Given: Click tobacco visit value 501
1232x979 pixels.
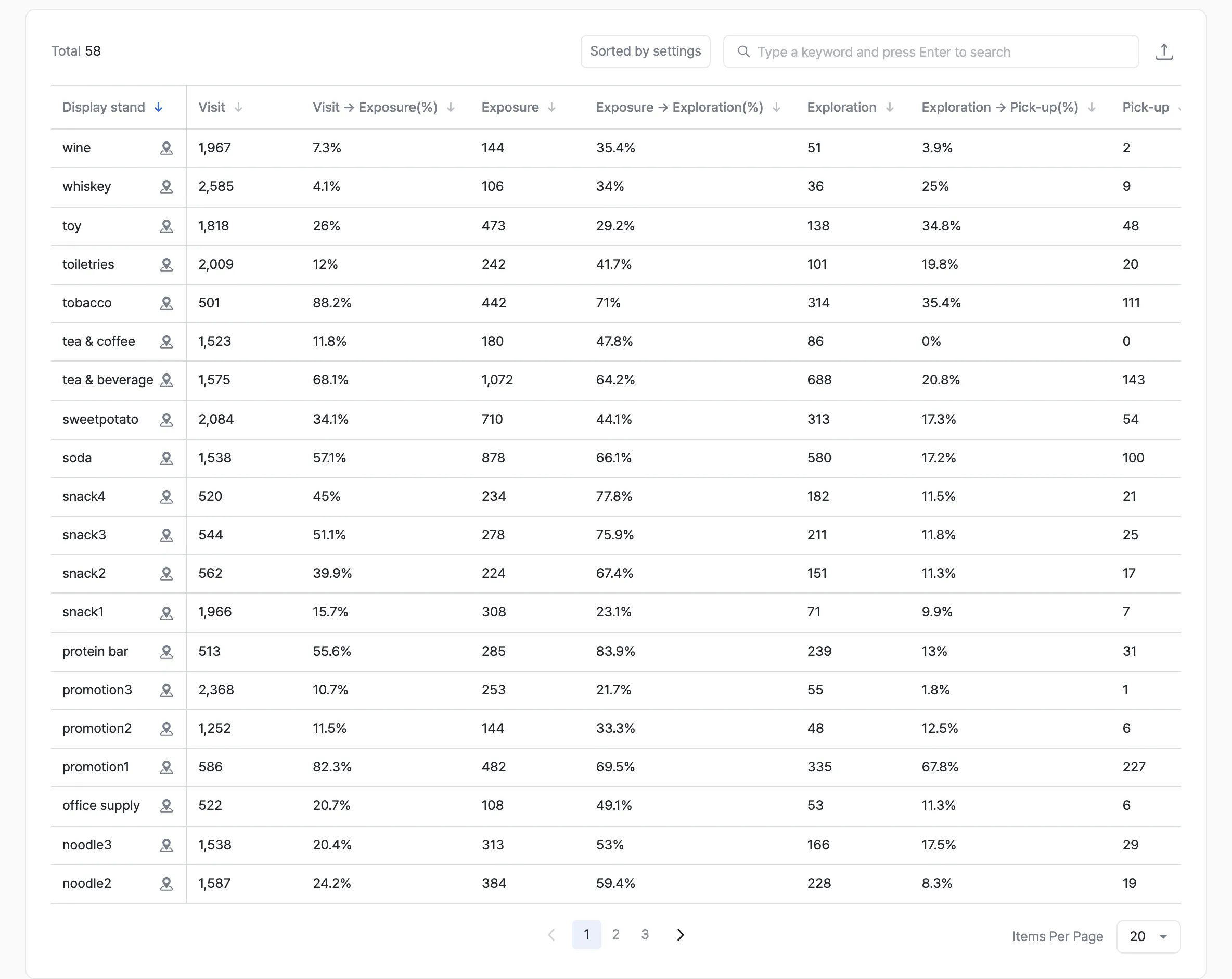Looking at the screenshot, I should pos(209,303).
